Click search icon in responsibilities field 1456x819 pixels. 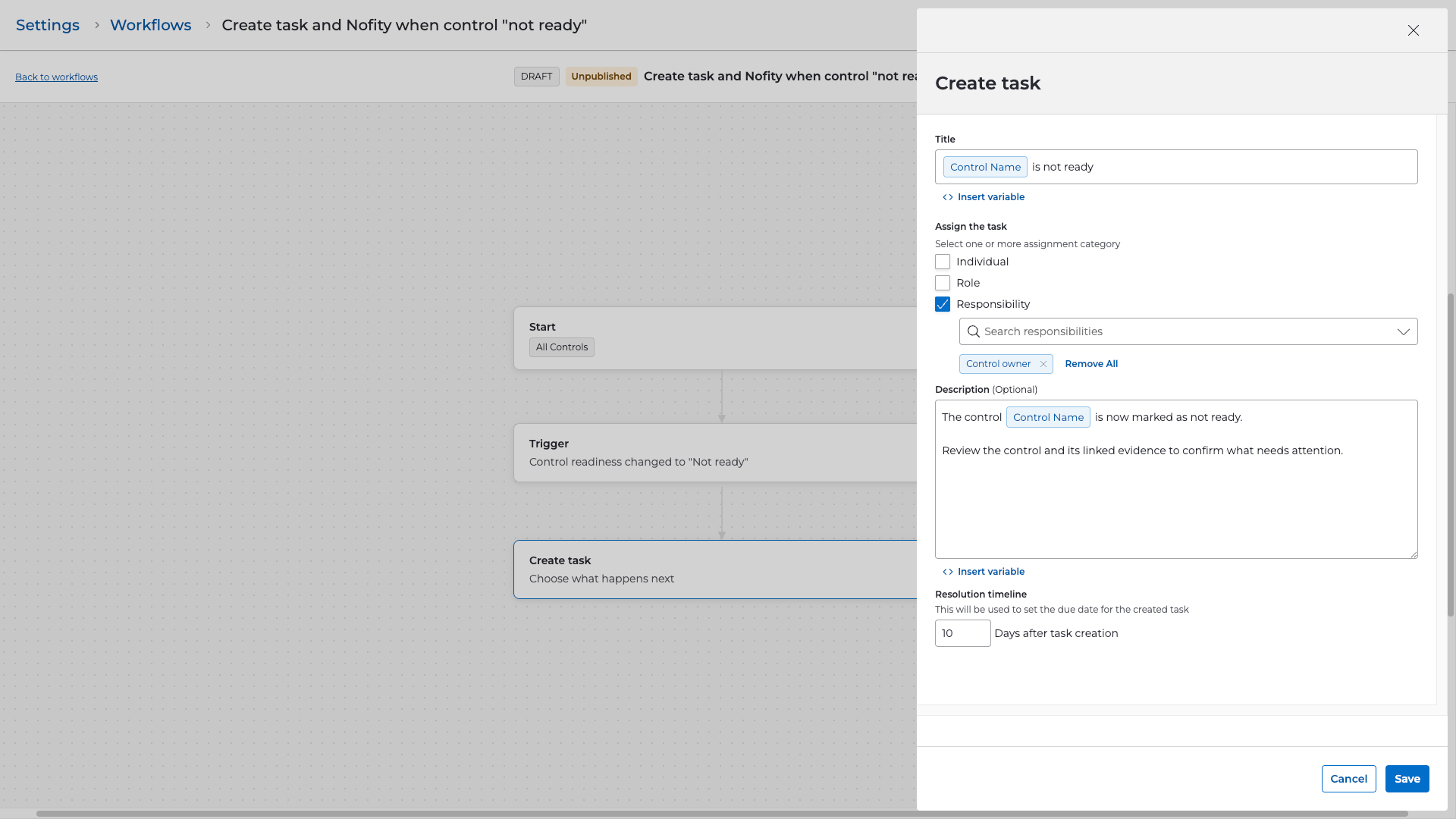[x=974, y=331]
